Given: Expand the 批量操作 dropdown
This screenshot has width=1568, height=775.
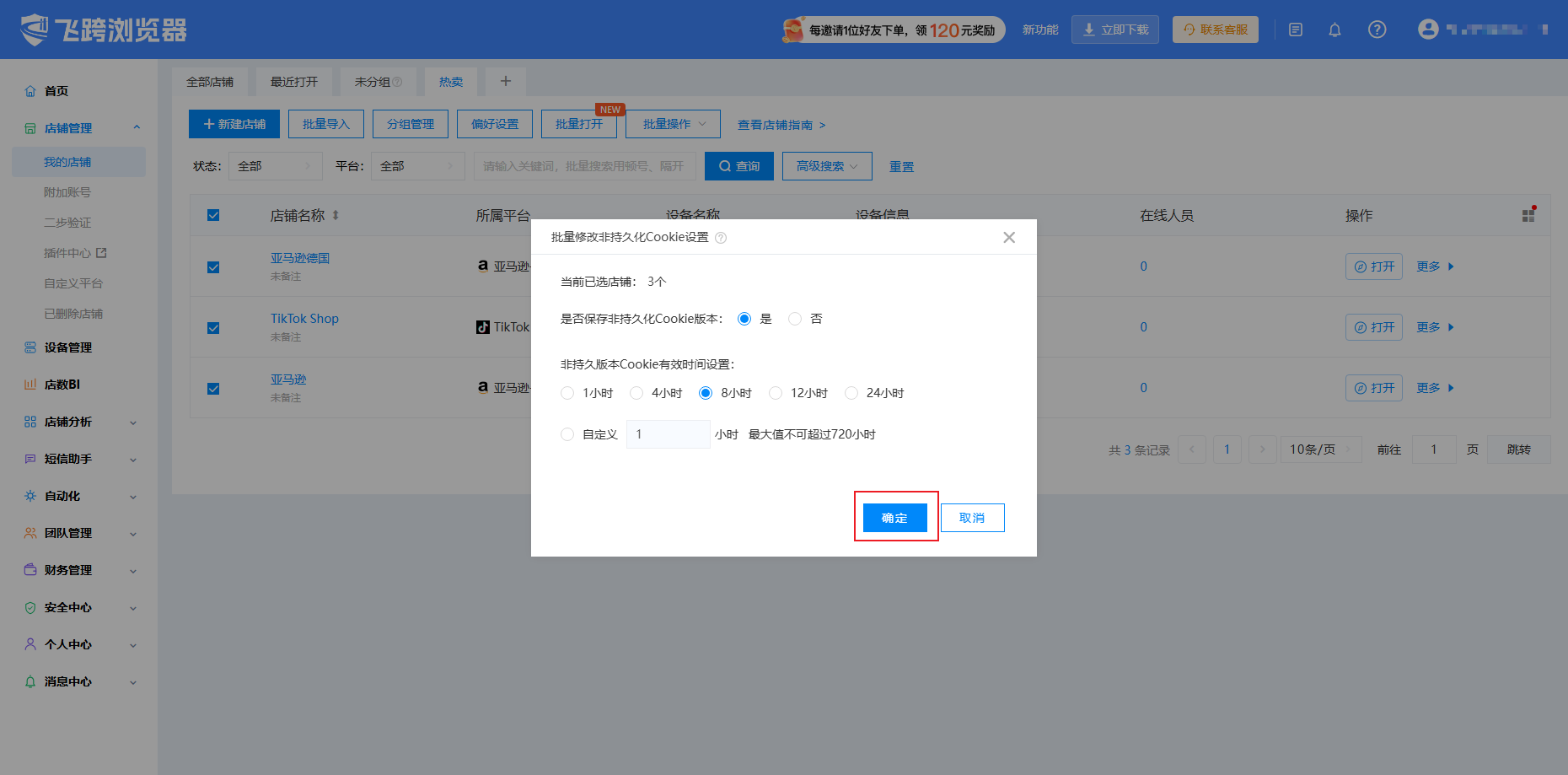Looking at the screenshot, I should (x=673, y=124).
